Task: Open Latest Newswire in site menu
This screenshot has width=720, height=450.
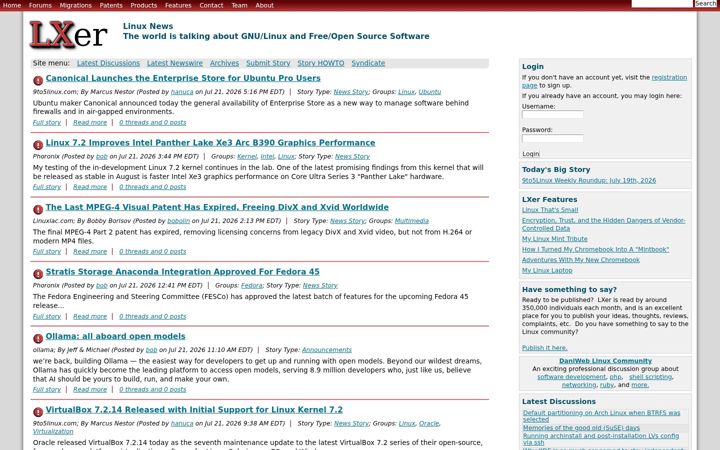Action: [x=174, y=63]
